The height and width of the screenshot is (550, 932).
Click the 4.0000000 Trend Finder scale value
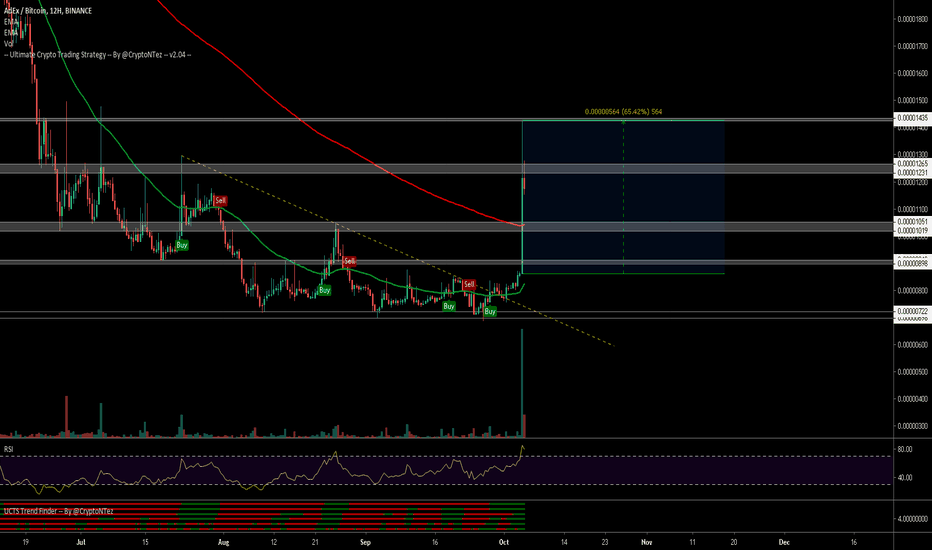pyautogui.click(x=912, y=518)
